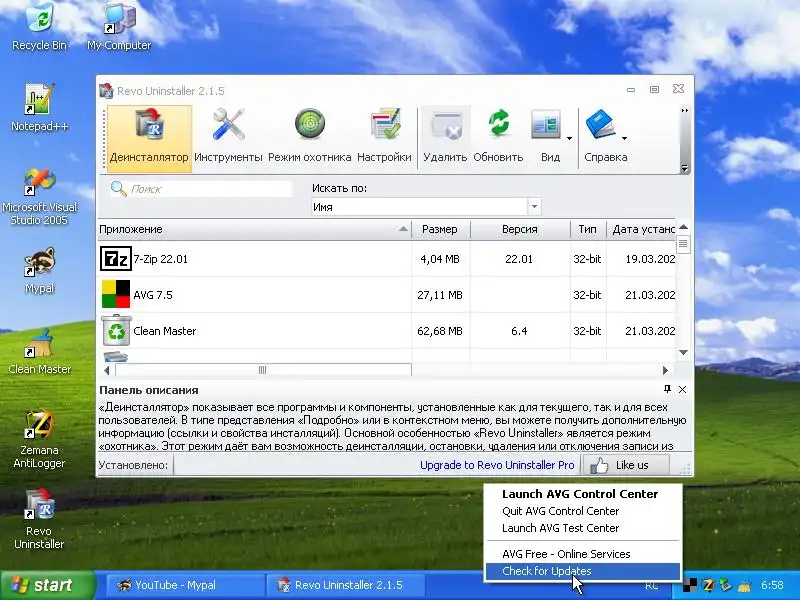This screenshot has width=800, height=600.
Task: Sort by the Дата установки column header
Action: 641,229
